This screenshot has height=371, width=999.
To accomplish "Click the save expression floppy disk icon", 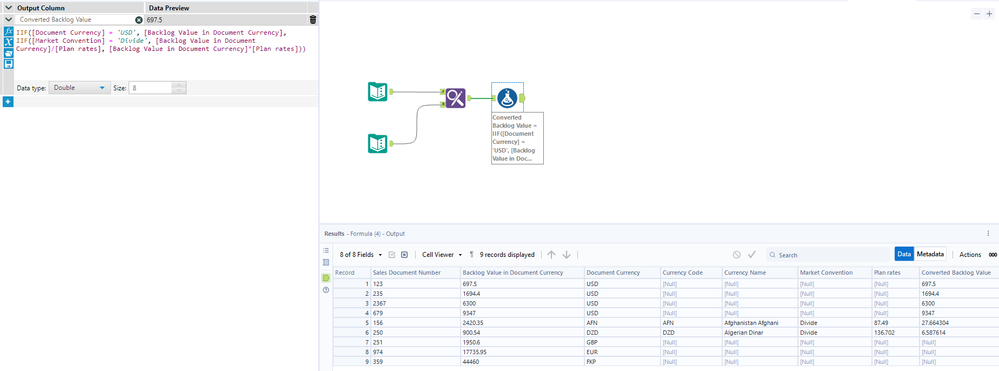I will coord(9,64).
